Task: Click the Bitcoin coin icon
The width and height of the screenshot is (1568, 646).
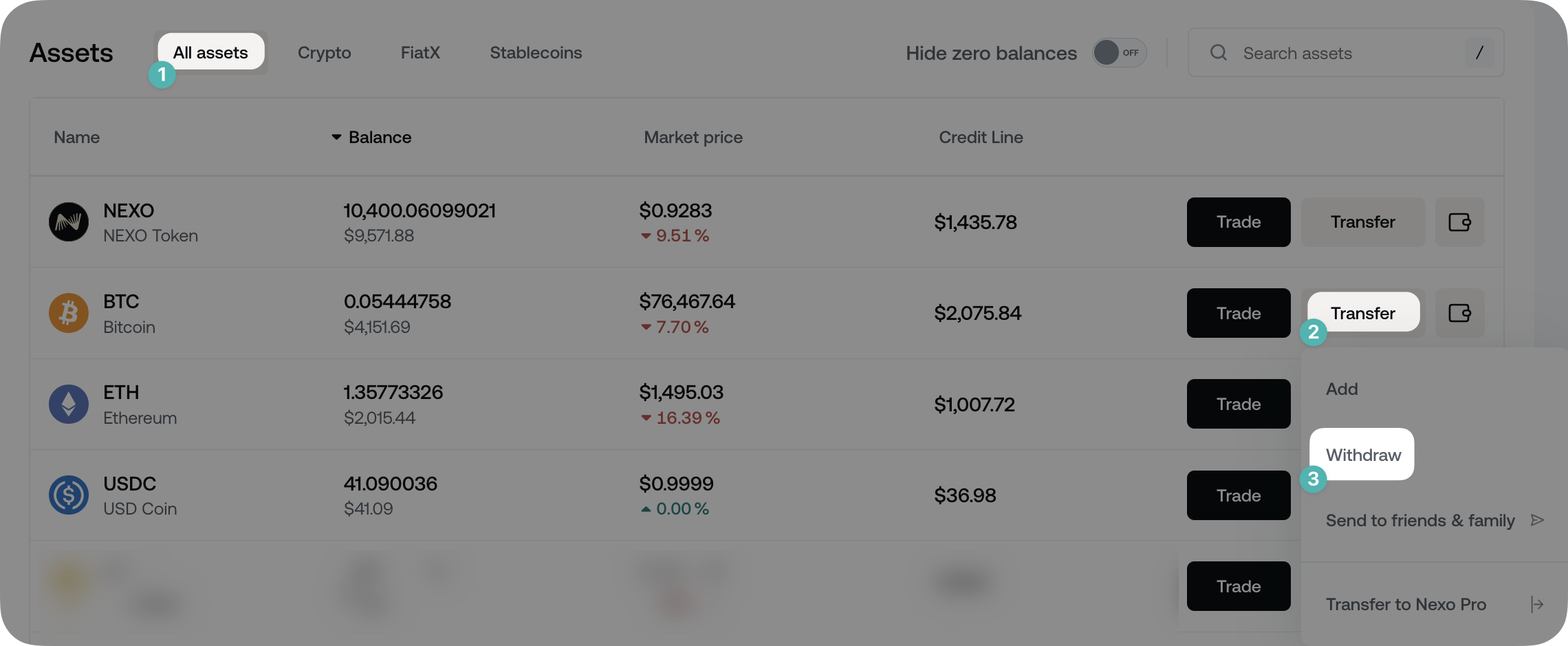Action: coord(68,313)
